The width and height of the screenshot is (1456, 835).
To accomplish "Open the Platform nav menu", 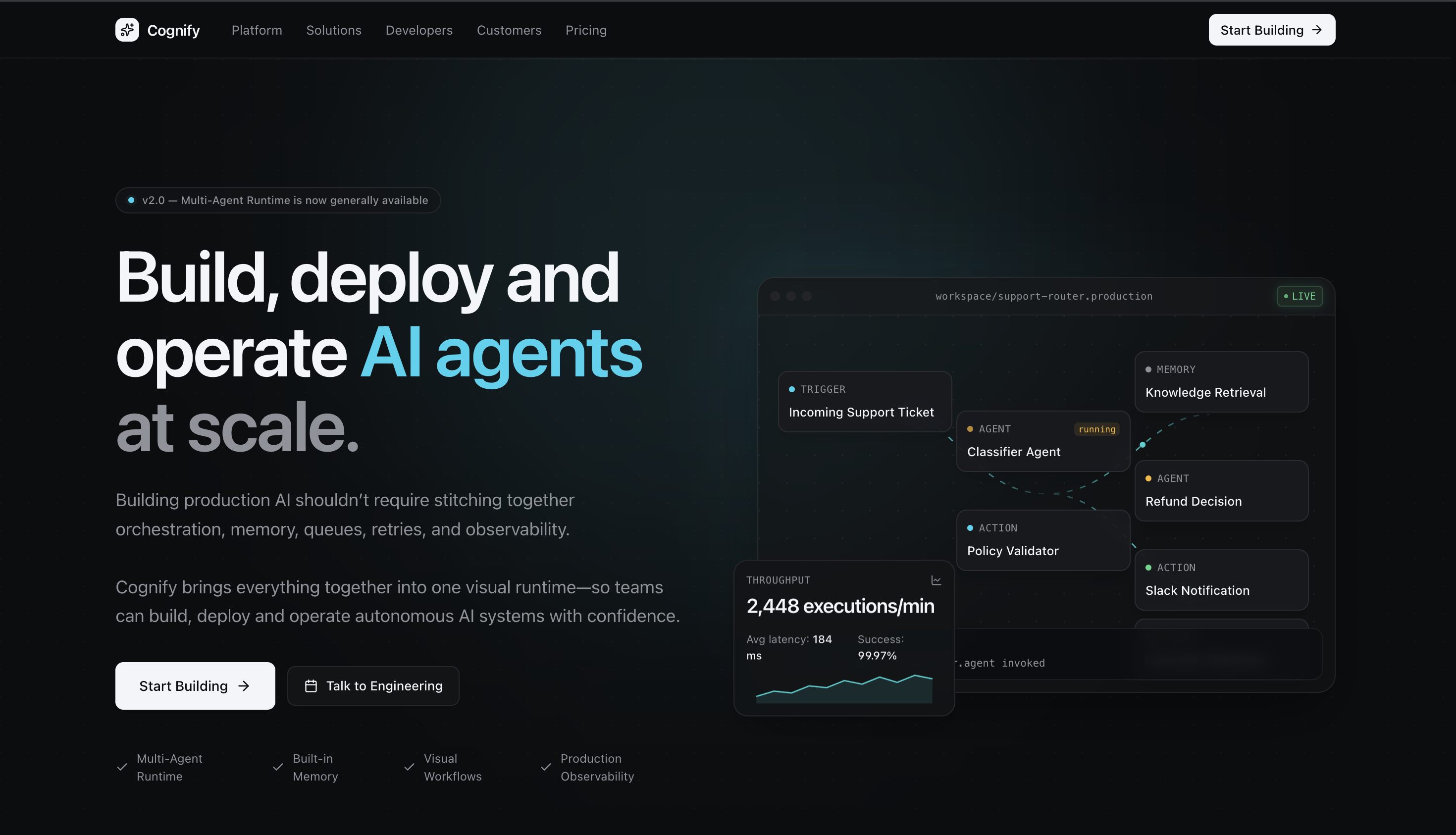I will pos(257,30).
